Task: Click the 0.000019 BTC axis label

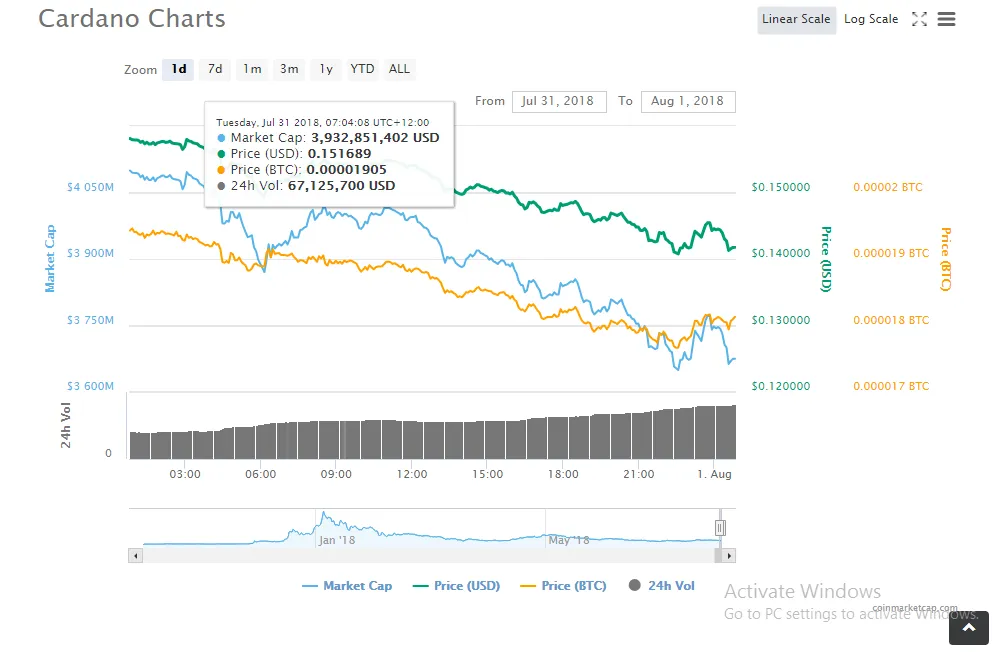Action: pyautogui.click(x=891, y=253)
